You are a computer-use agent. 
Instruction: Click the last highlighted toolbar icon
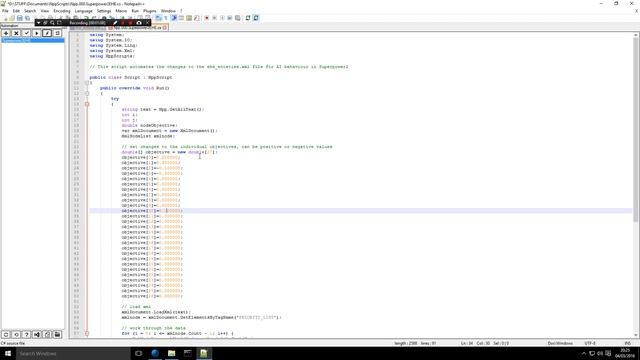tap(256, 18)
